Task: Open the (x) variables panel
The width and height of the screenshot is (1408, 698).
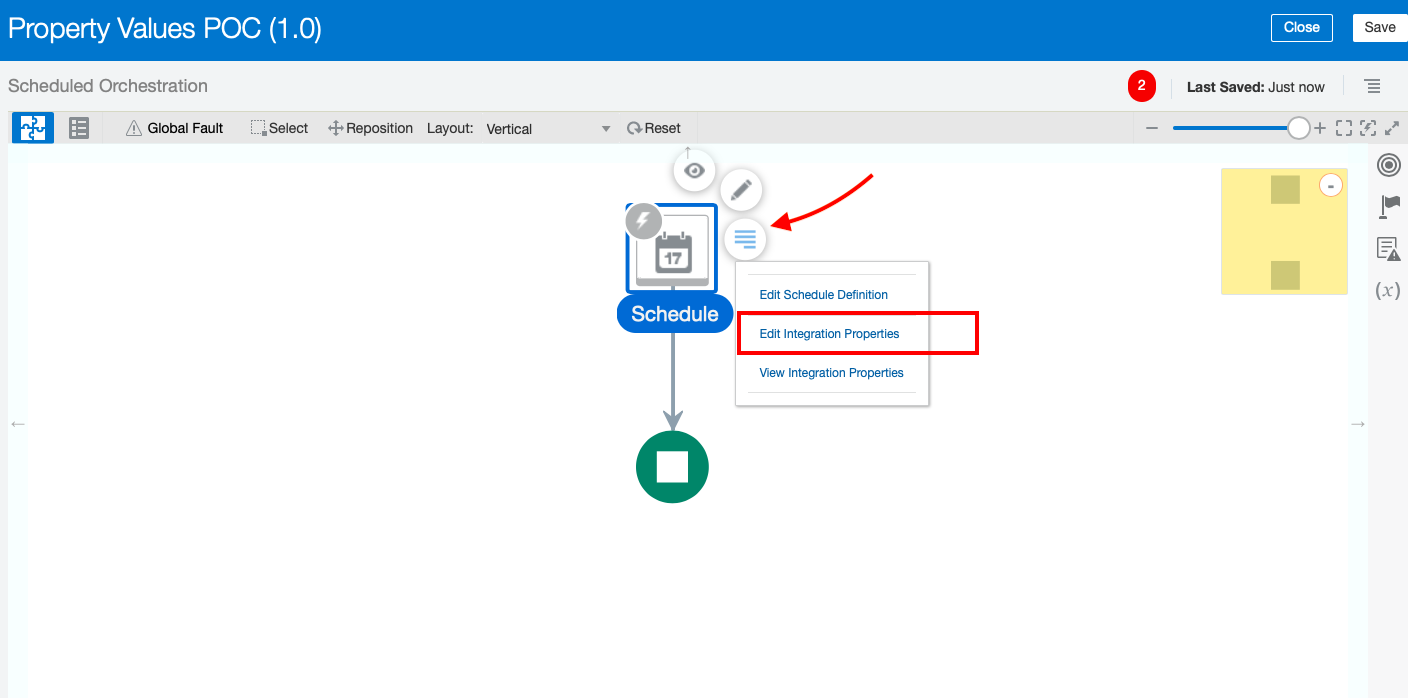Action: 1388,291
